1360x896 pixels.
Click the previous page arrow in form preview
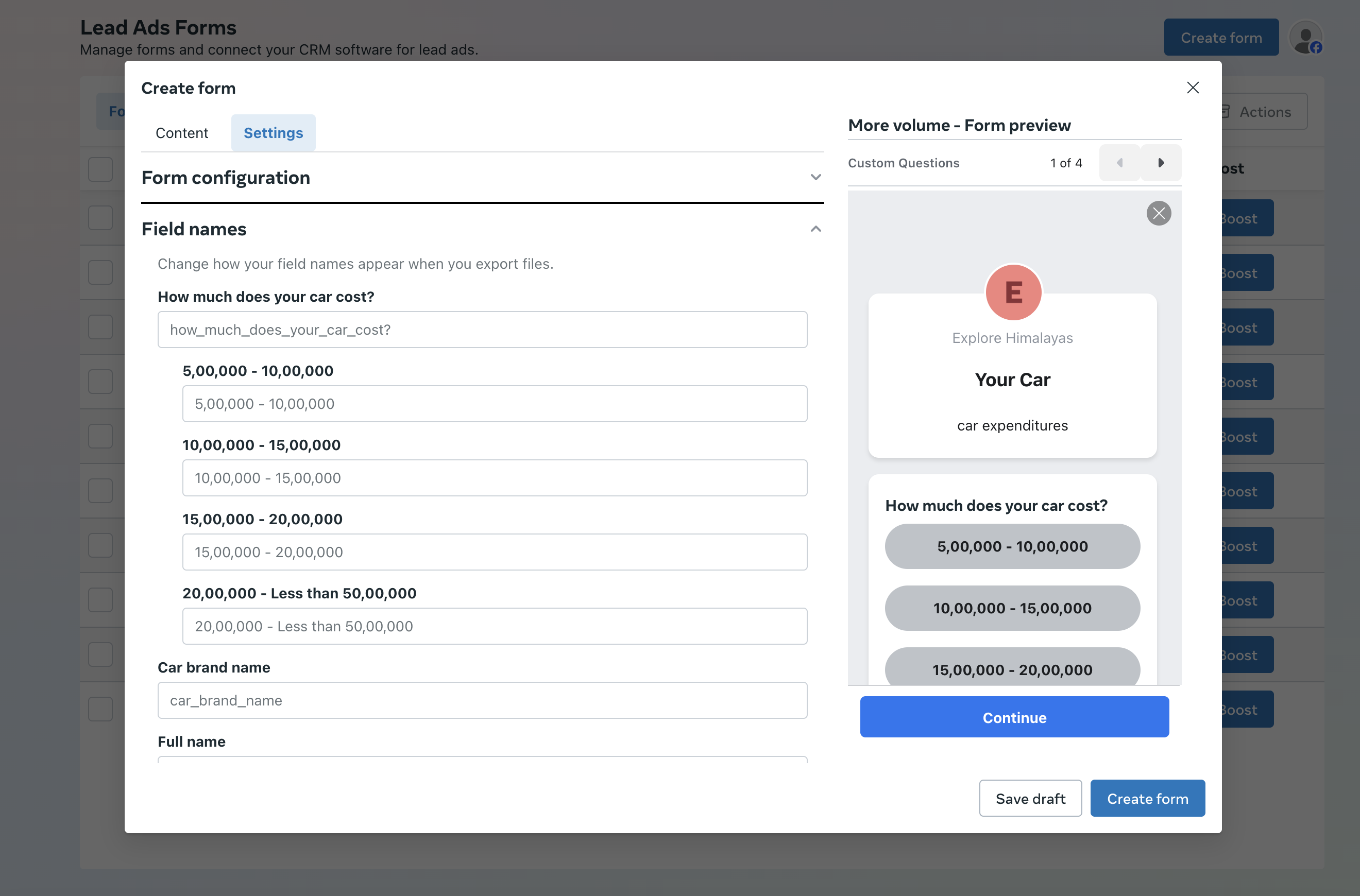[1119, 163]
